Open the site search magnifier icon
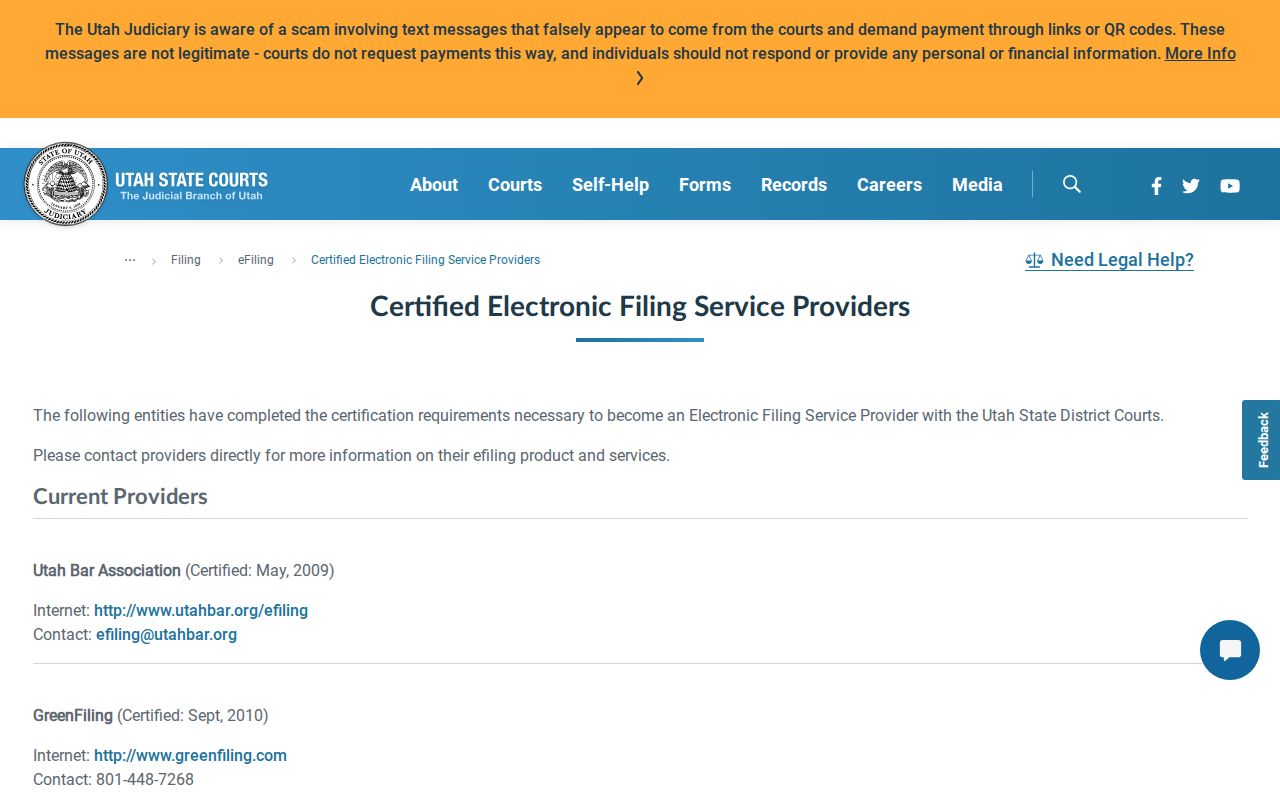 [1072, 184]
